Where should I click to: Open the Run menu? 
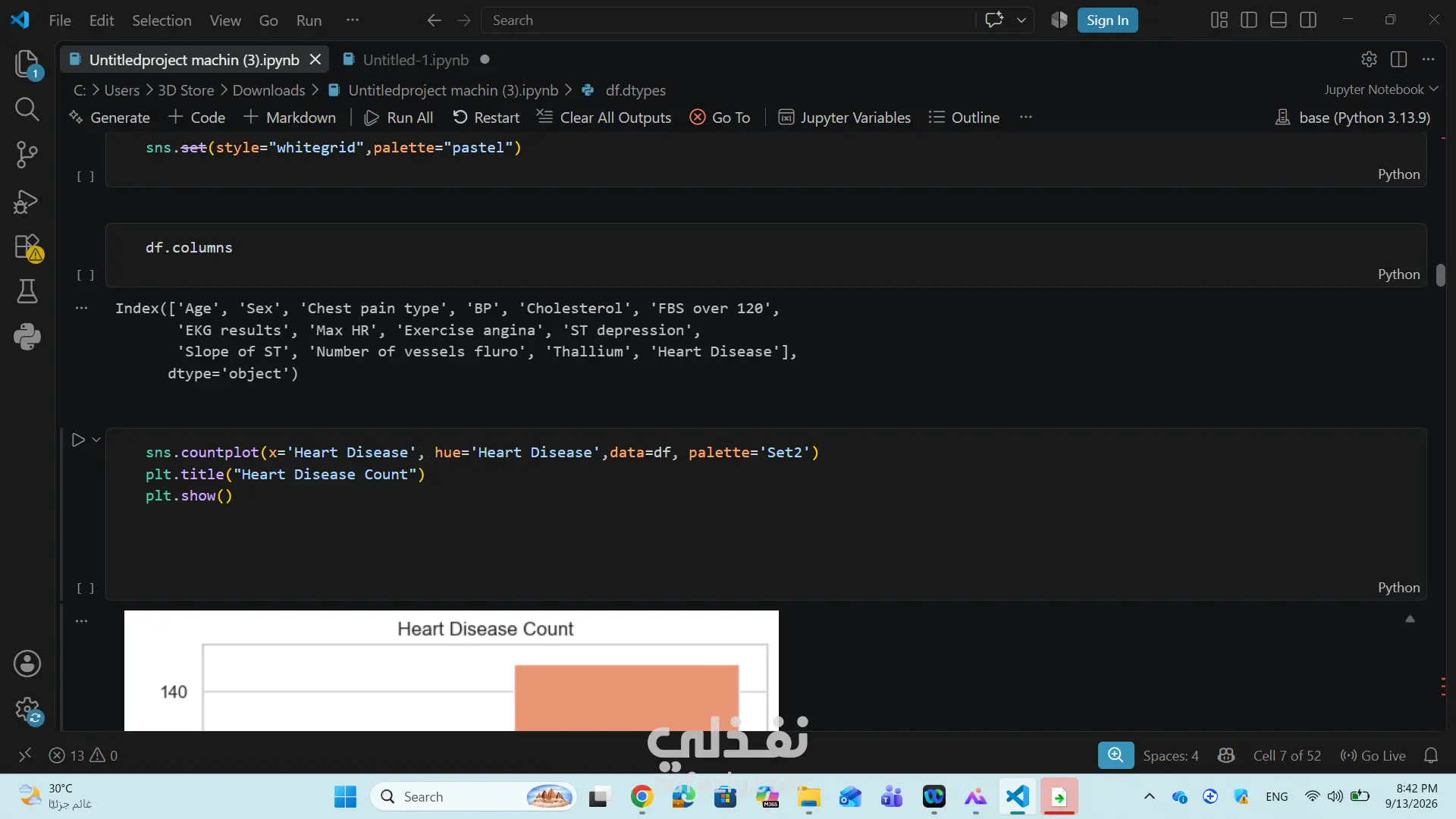point(309,20)
